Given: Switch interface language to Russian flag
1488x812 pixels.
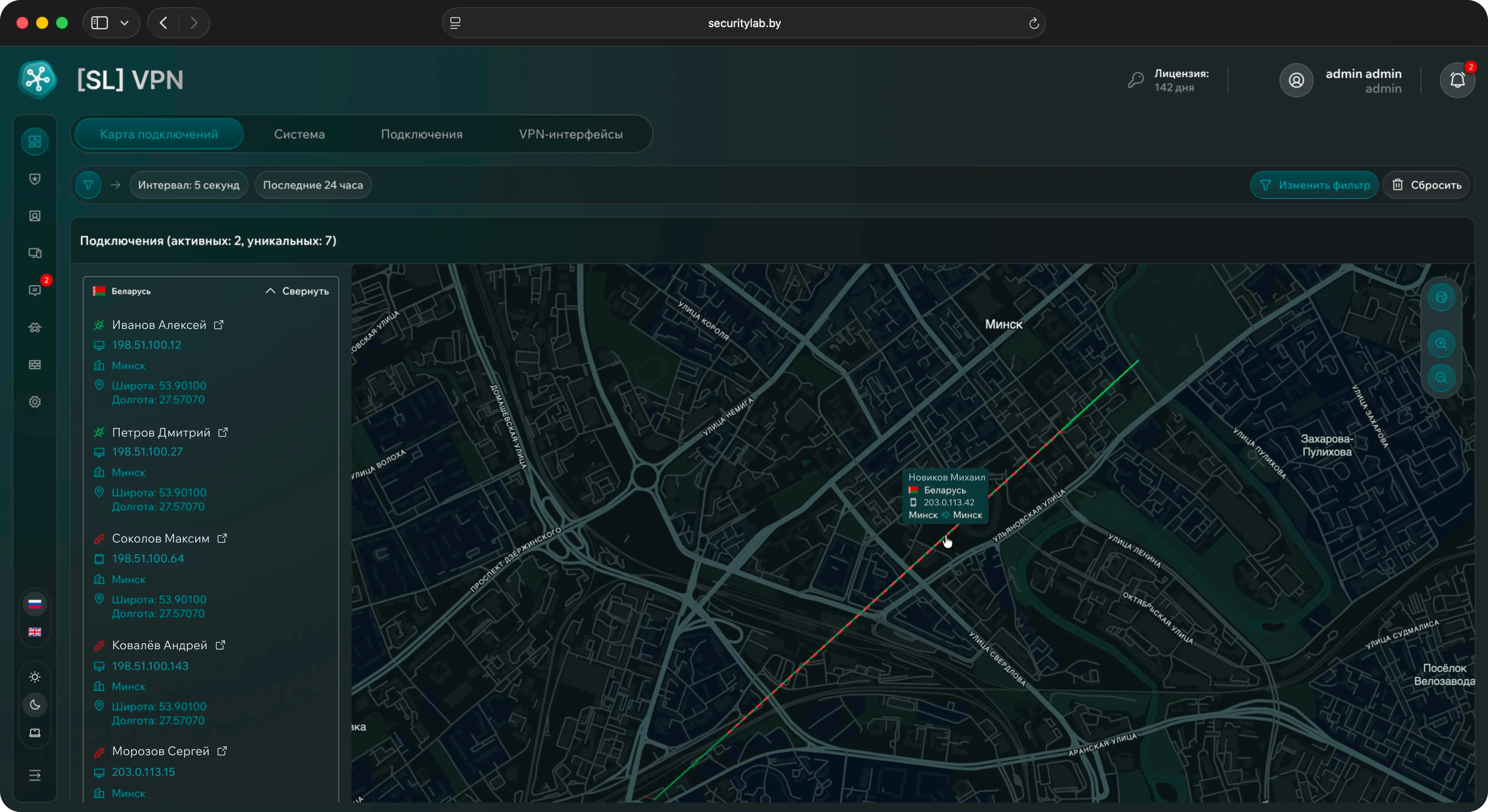Looking at the screenshot, I should tap(35, 604).
